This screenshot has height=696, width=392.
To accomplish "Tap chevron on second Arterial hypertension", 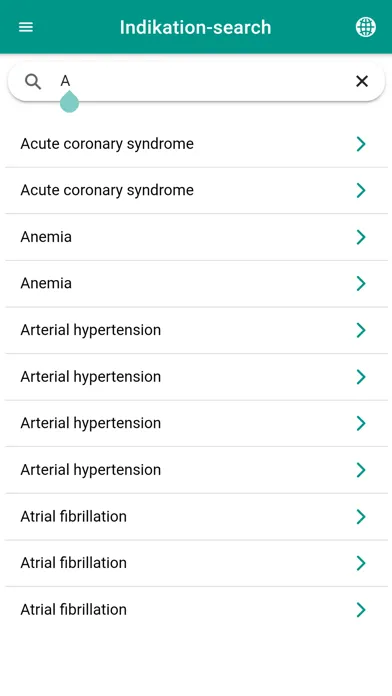I will (361, 377).
